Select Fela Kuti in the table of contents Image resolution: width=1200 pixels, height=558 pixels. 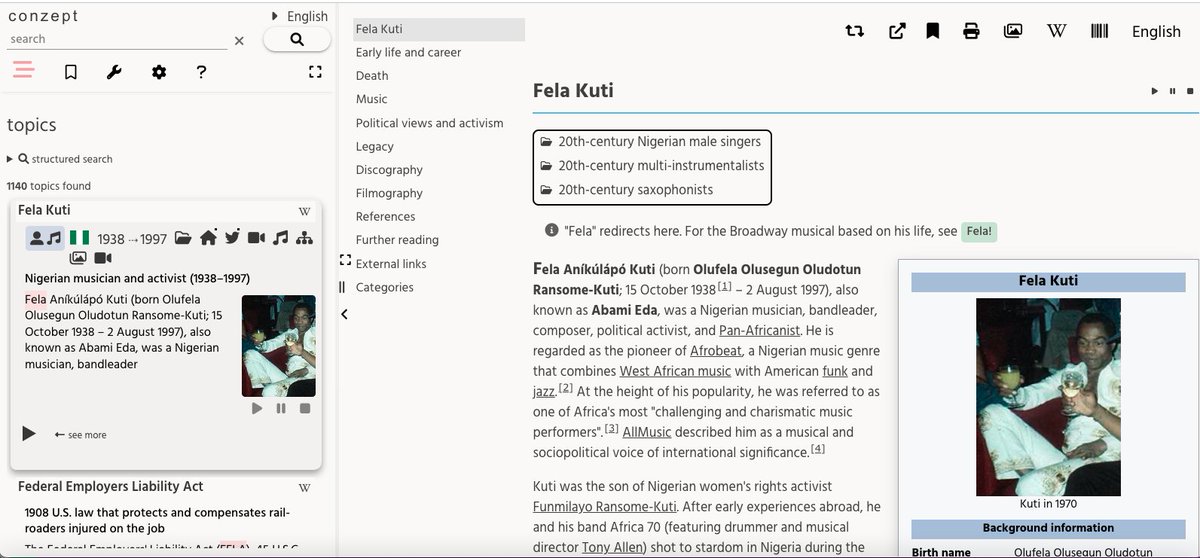(x=438, y=29)
